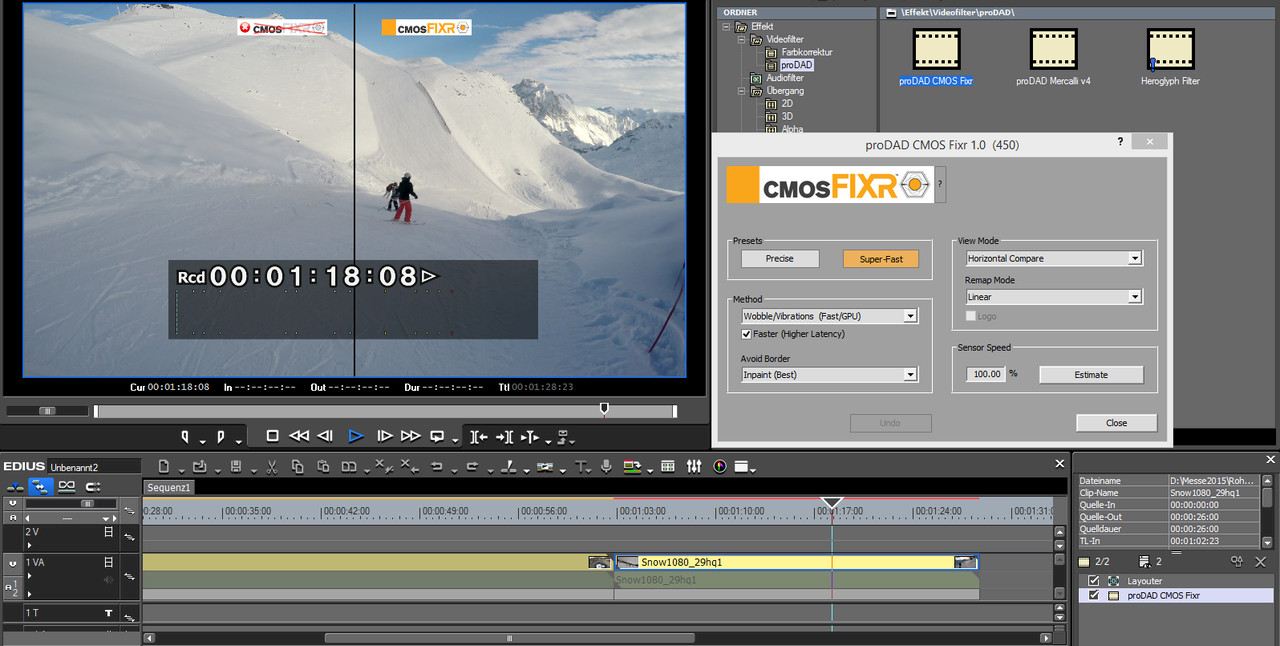Open the vectorscope color wheel icon
Viewport: 1280px width, 646px height.
719,466
